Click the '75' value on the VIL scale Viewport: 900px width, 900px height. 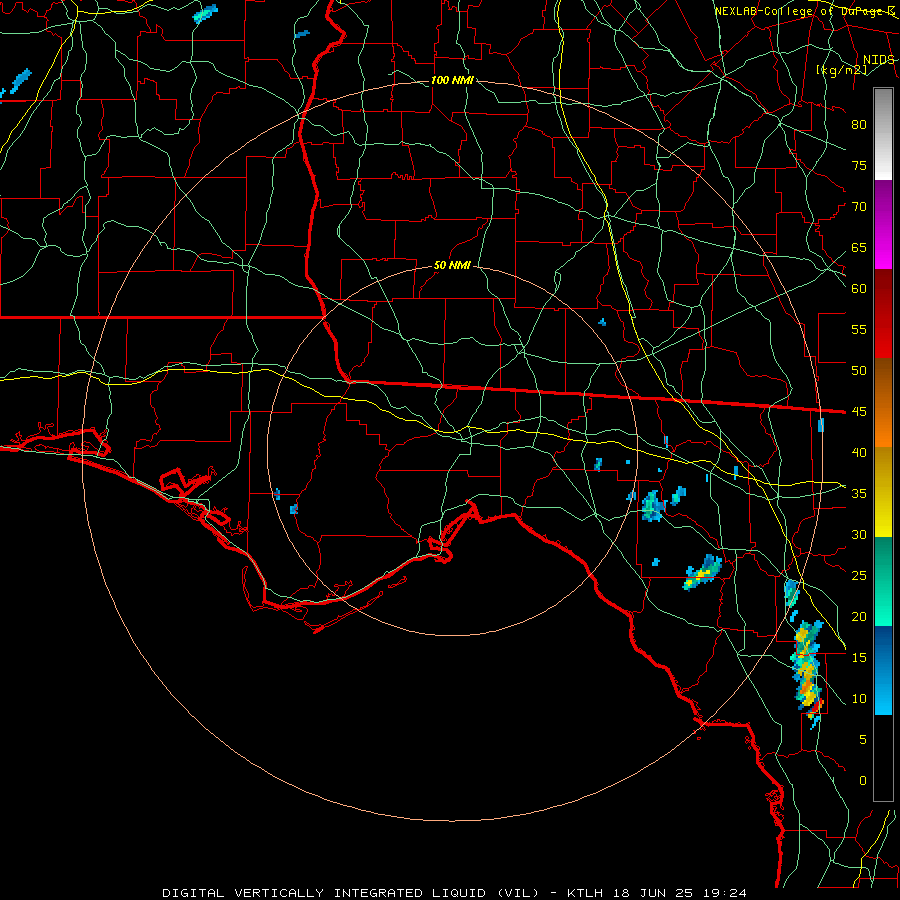tap(859, 165)
